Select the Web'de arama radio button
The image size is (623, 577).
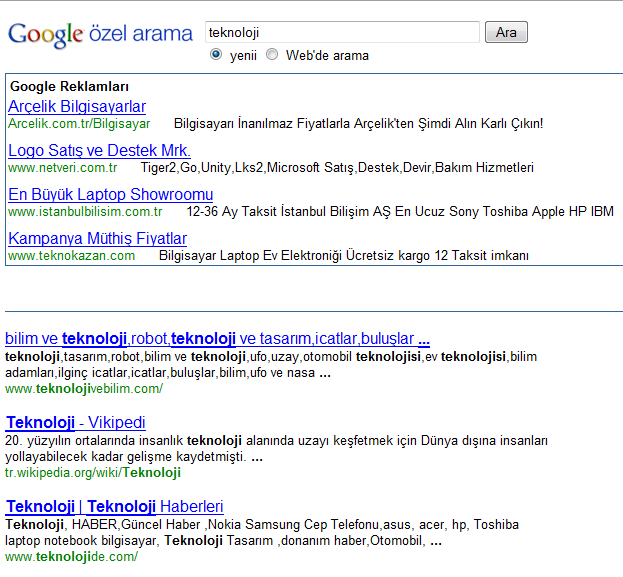(x=272, y=54)
